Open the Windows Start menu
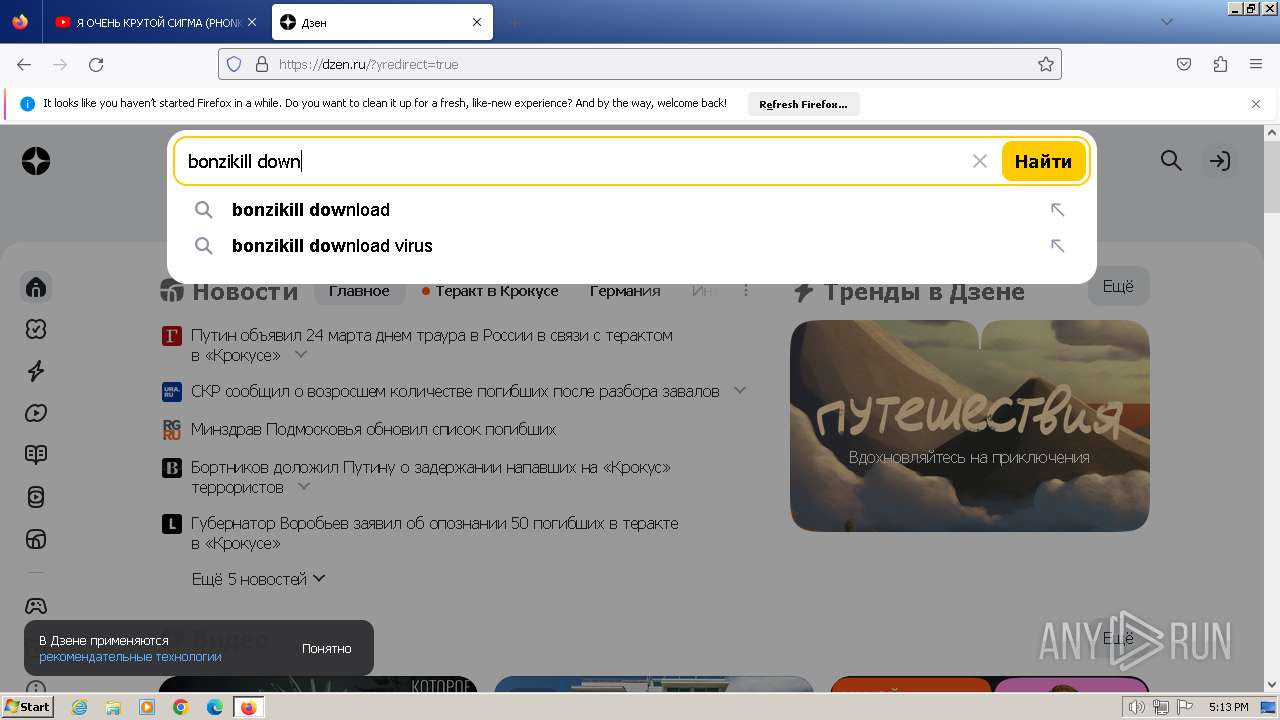The width and height of the screenshot is (1280, 720). (27, 707)
